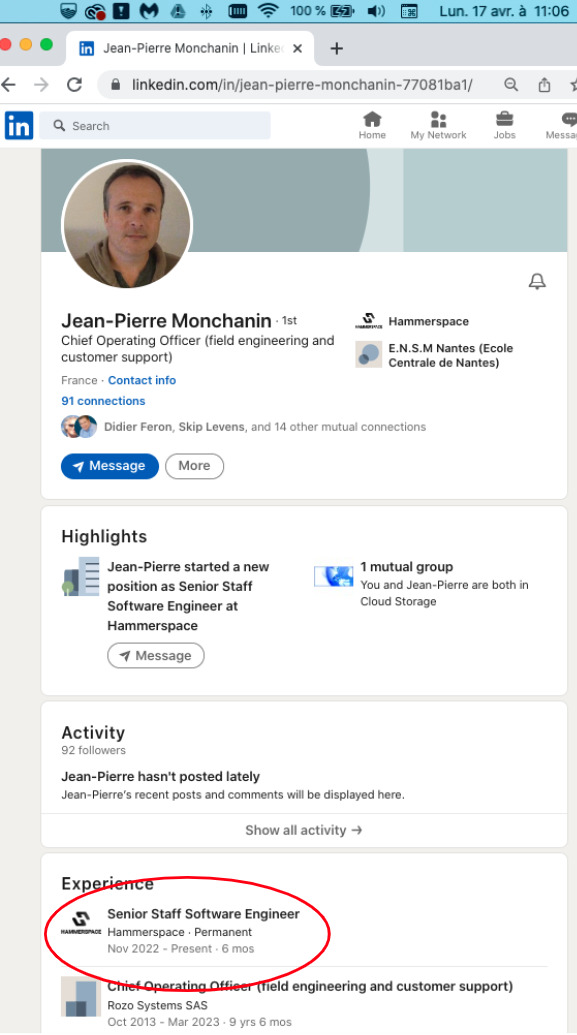Click the blue Message button
The height and width of the screenshot is (1035, 577).
[x=110, y=466]
